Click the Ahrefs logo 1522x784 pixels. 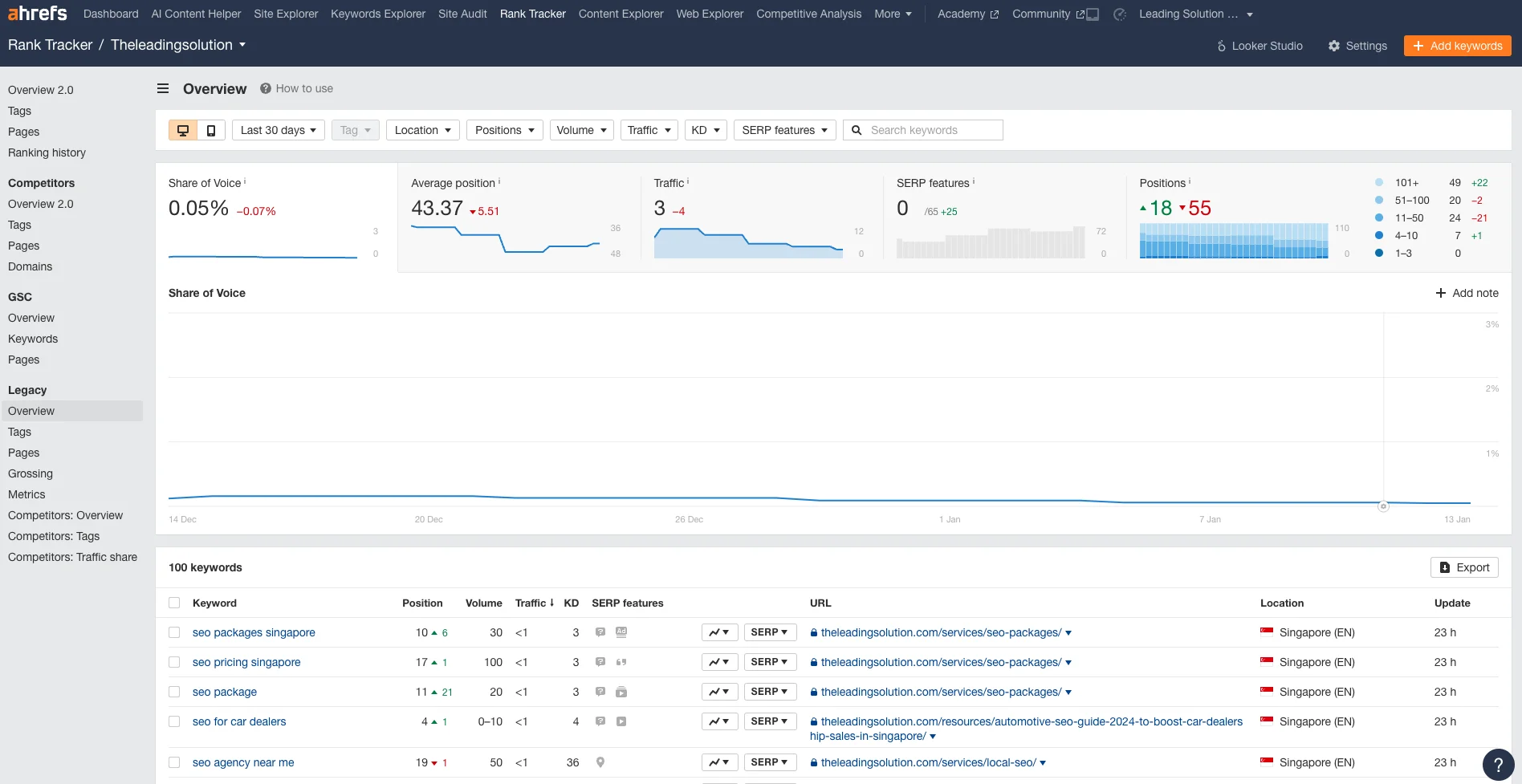pos(37,14)
